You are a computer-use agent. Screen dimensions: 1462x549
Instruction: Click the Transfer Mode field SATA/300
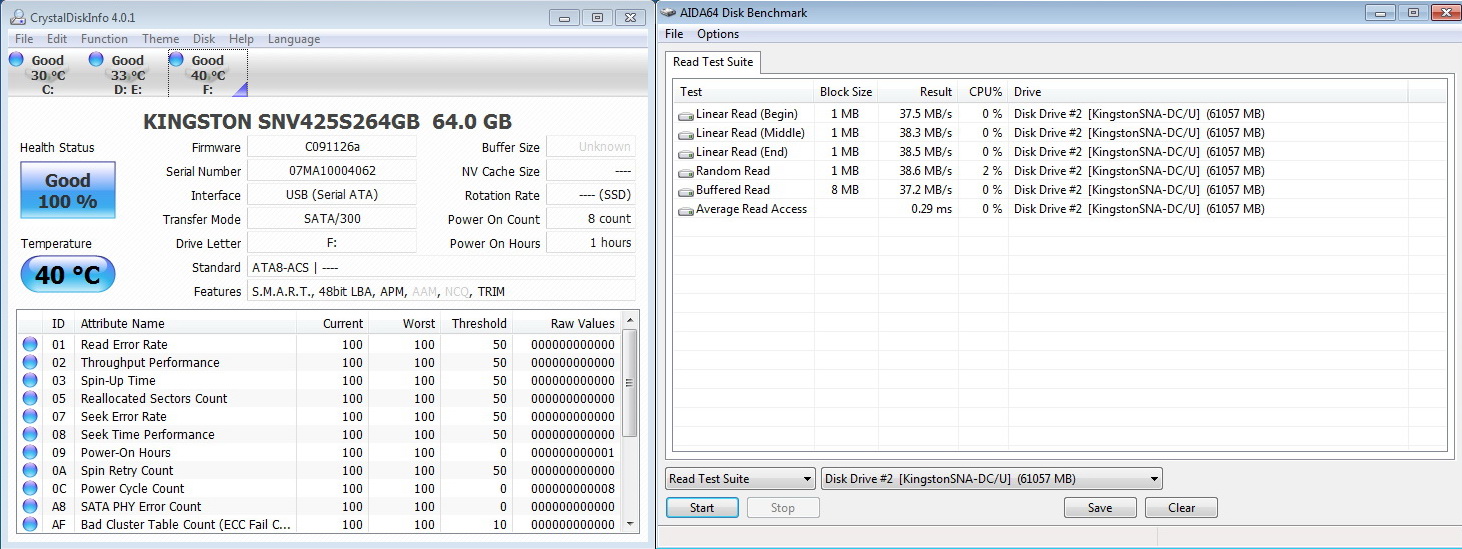click(332, 219)
